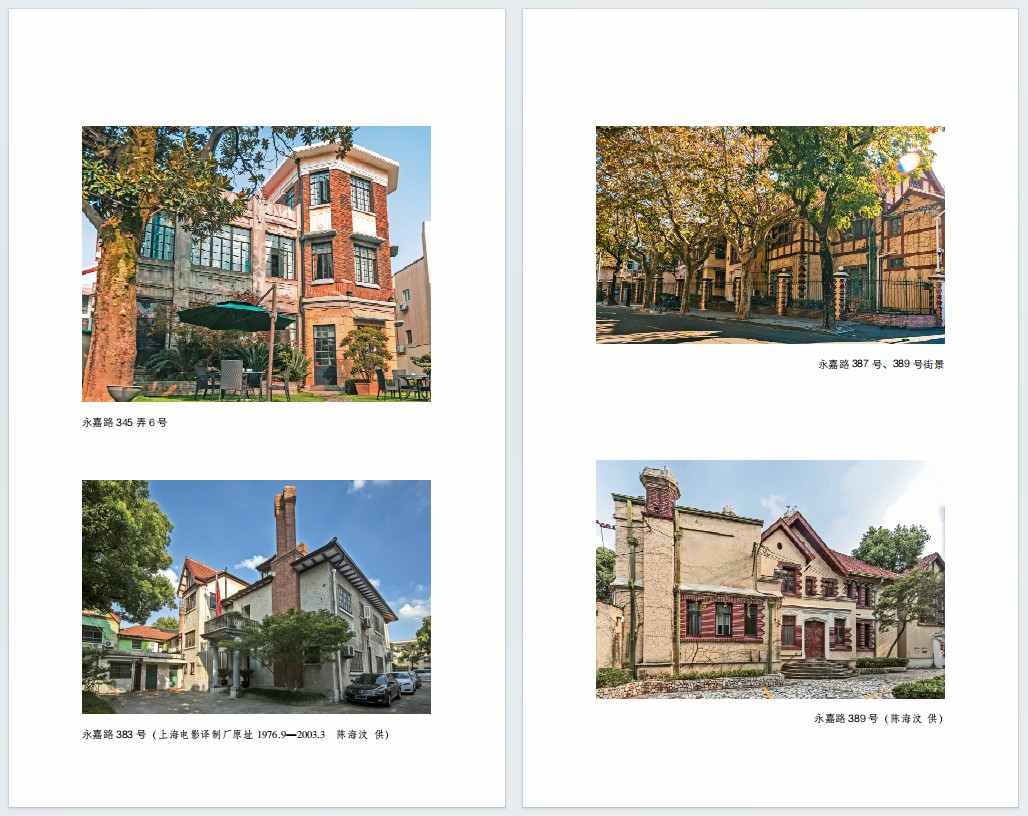Click the date range '1976.9—2003.3' in the caption

click(x=292, y=735)
